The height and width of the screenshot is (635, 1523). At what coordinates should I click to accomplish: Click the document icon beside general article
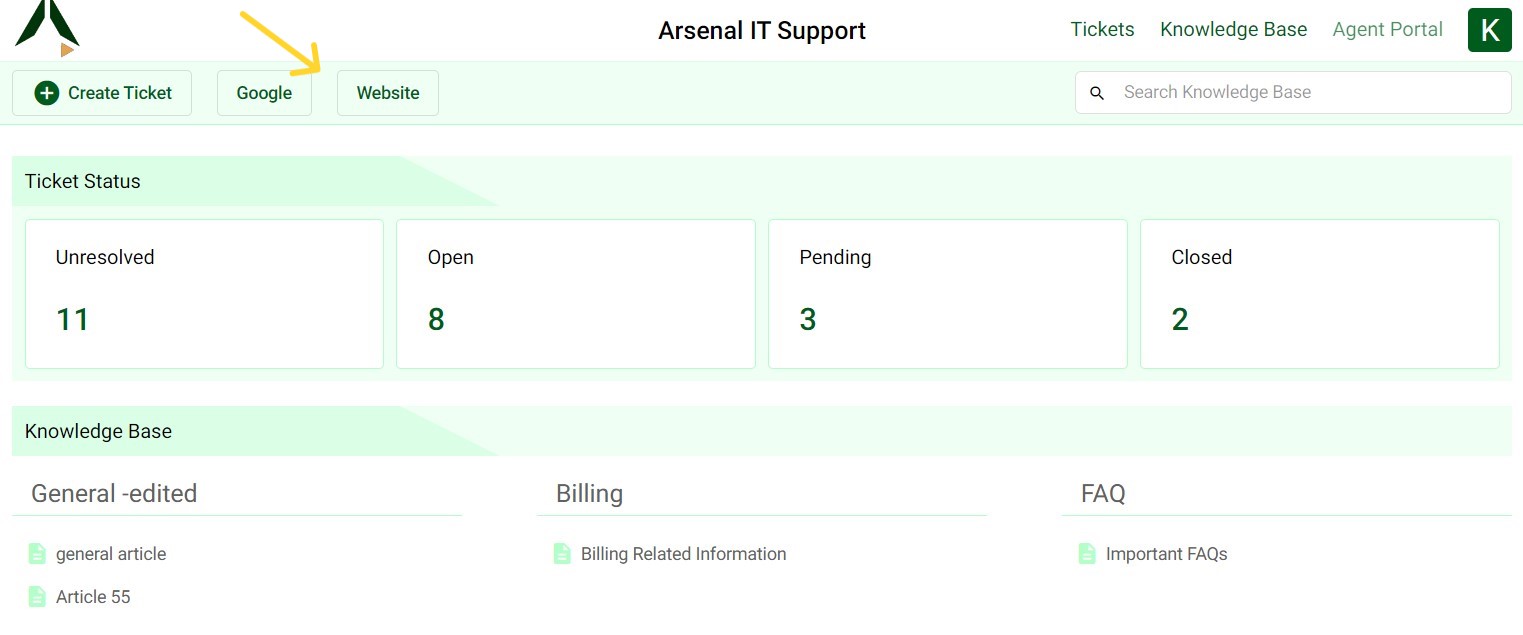pos(38,553)
